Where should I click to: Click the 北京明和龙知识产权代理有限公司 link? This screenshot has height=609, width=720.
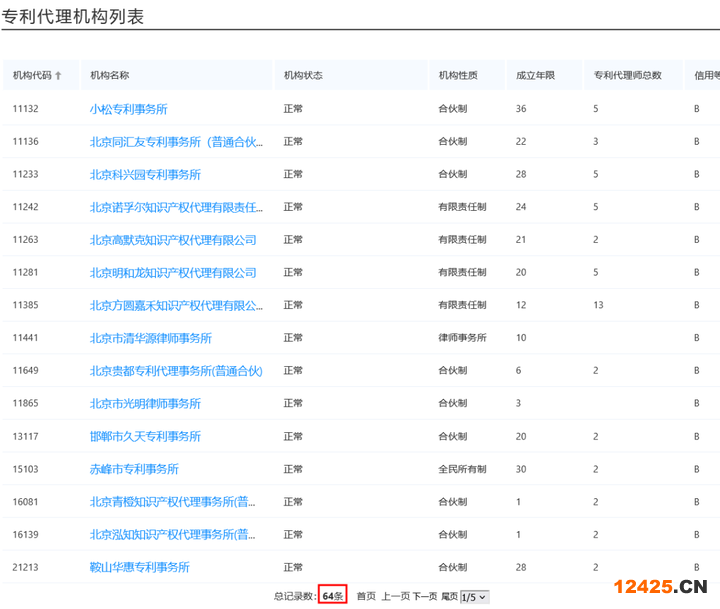coord(173,273)
